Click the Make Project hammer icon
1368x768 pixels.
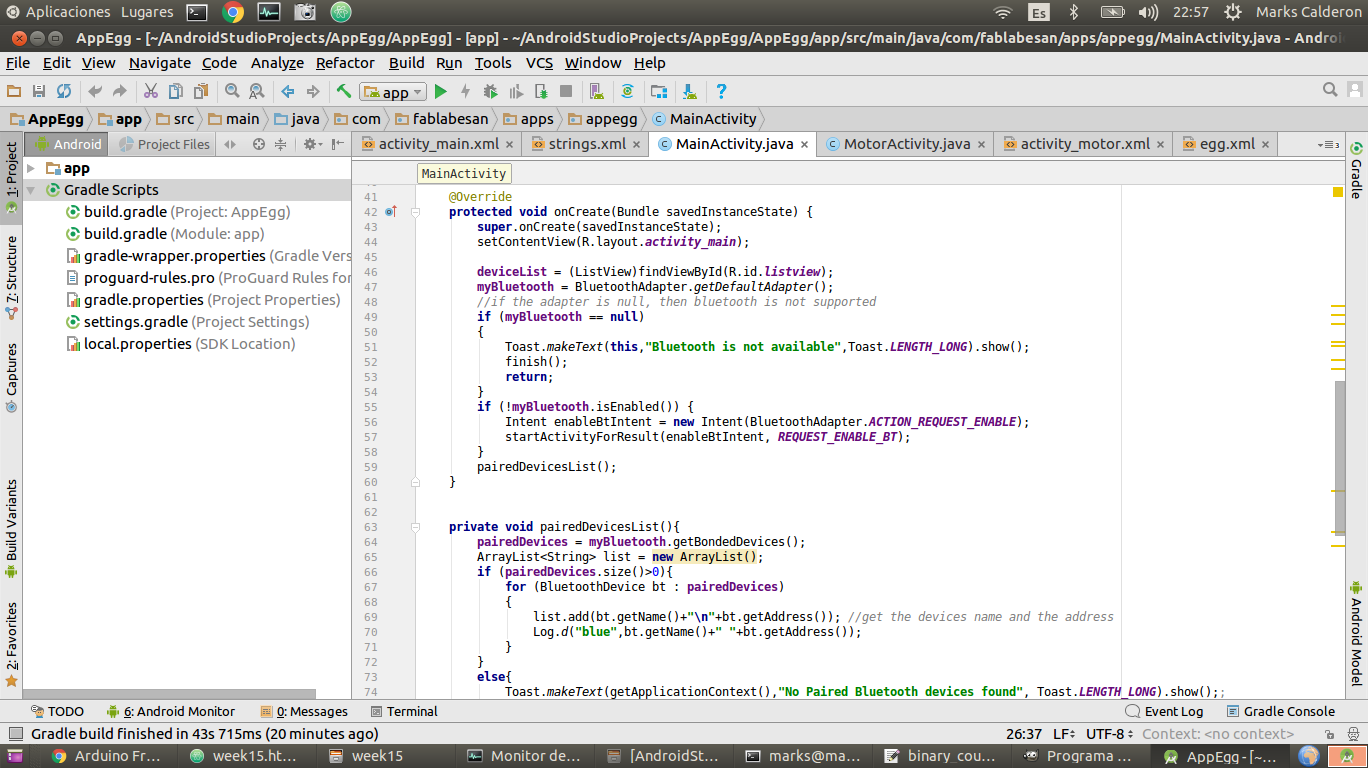point(344,92)
